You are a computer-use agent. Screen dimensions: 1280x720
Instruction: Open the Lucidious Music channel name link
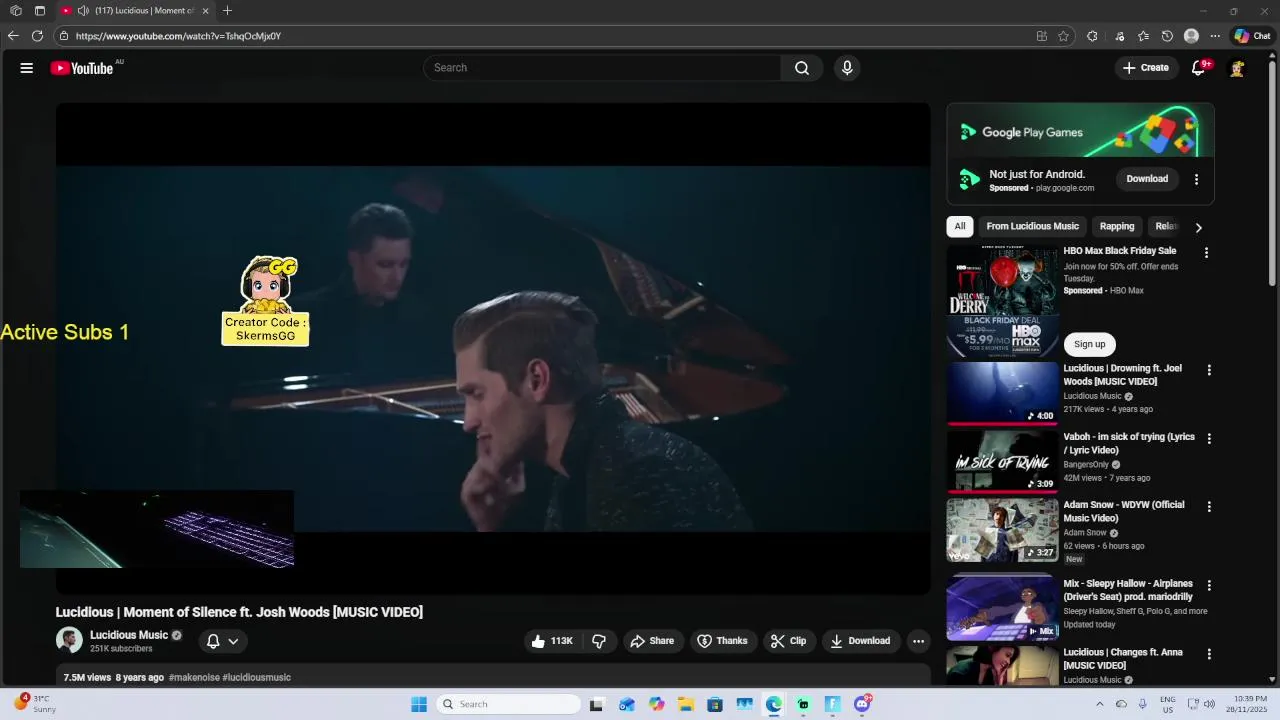coord(129,635)
